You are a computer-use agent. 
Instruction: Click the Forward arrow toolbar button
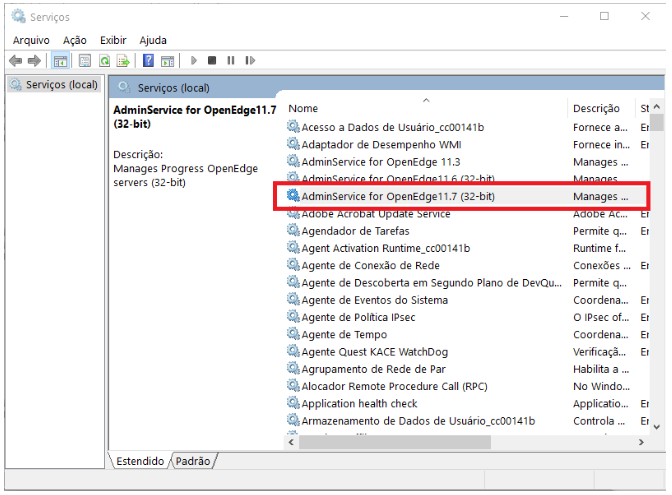coord(34,61)
